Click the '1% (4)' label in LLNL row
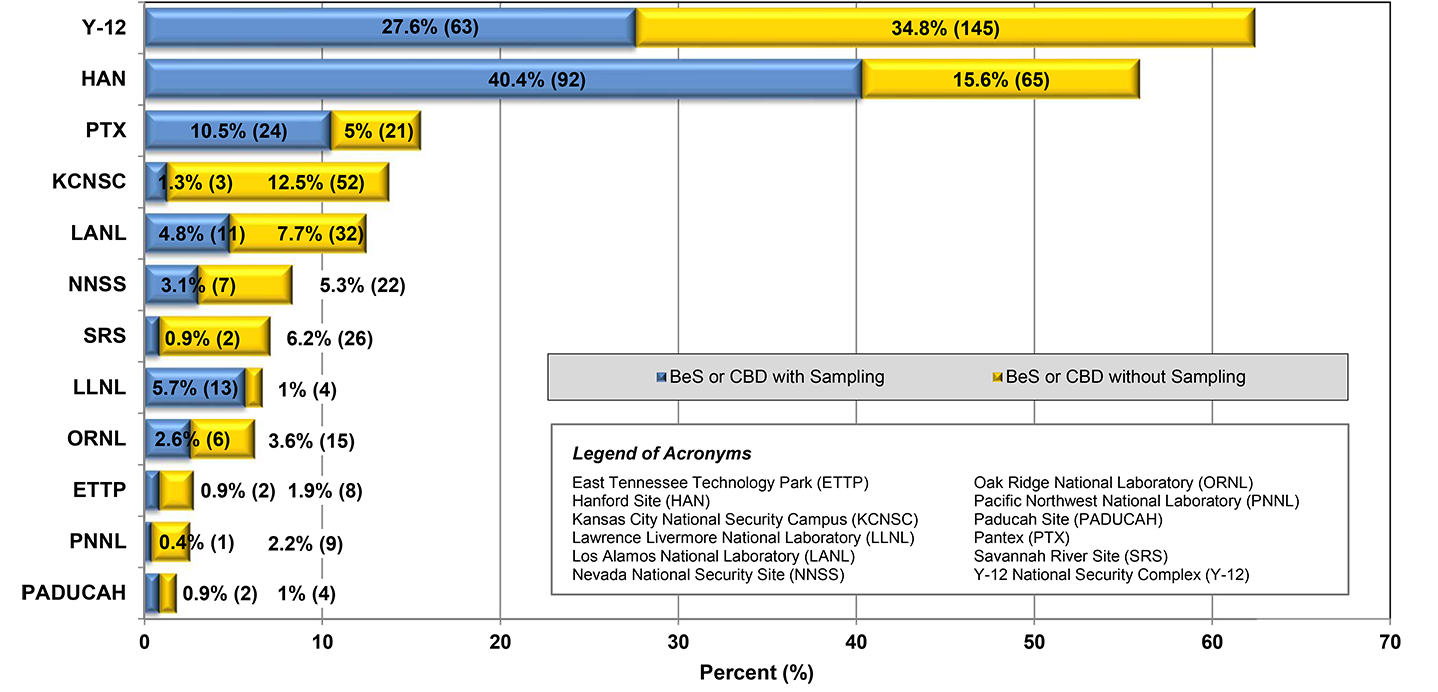The width and height of the screenshot is (1438, 692). (307, 389)
